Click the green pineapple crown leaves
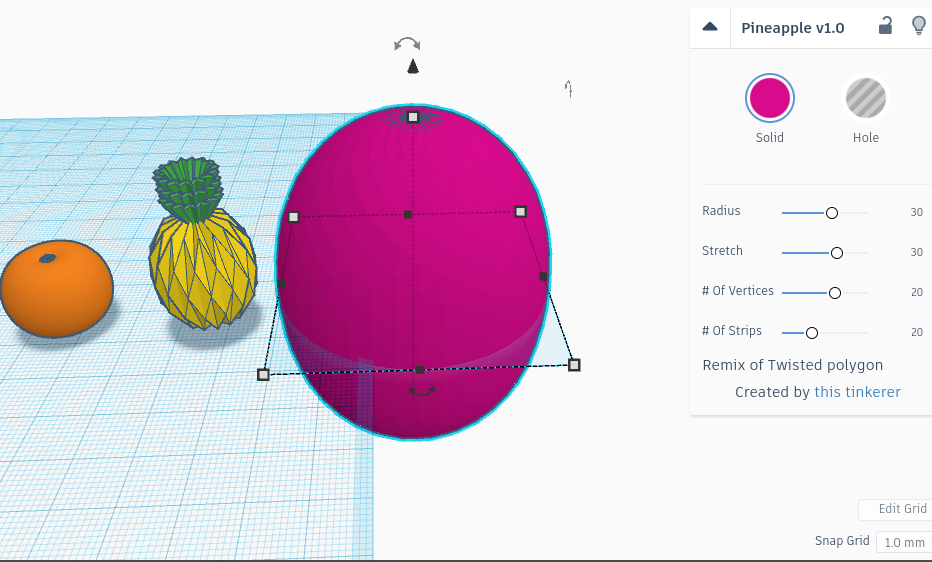This screenshot has width=932, height=562. (188, 189)
